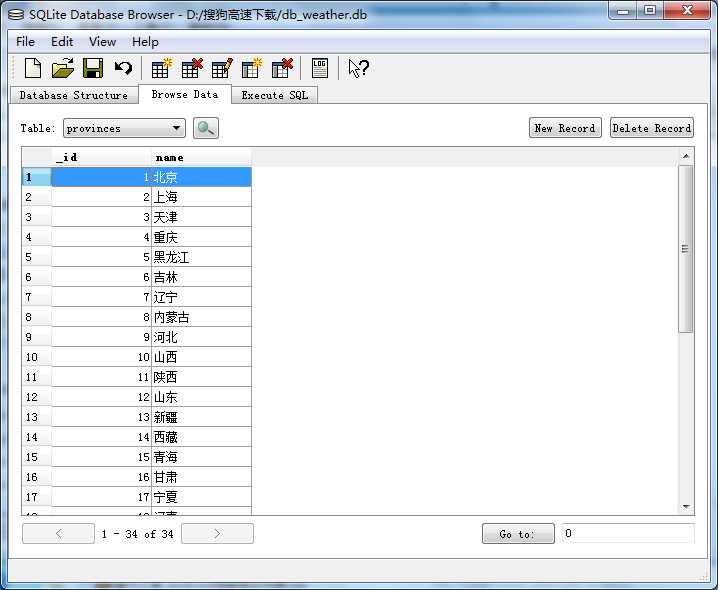Click the _id cell with value 3
This screenshot has height=590, width=718.
click(x=101, y=217)
